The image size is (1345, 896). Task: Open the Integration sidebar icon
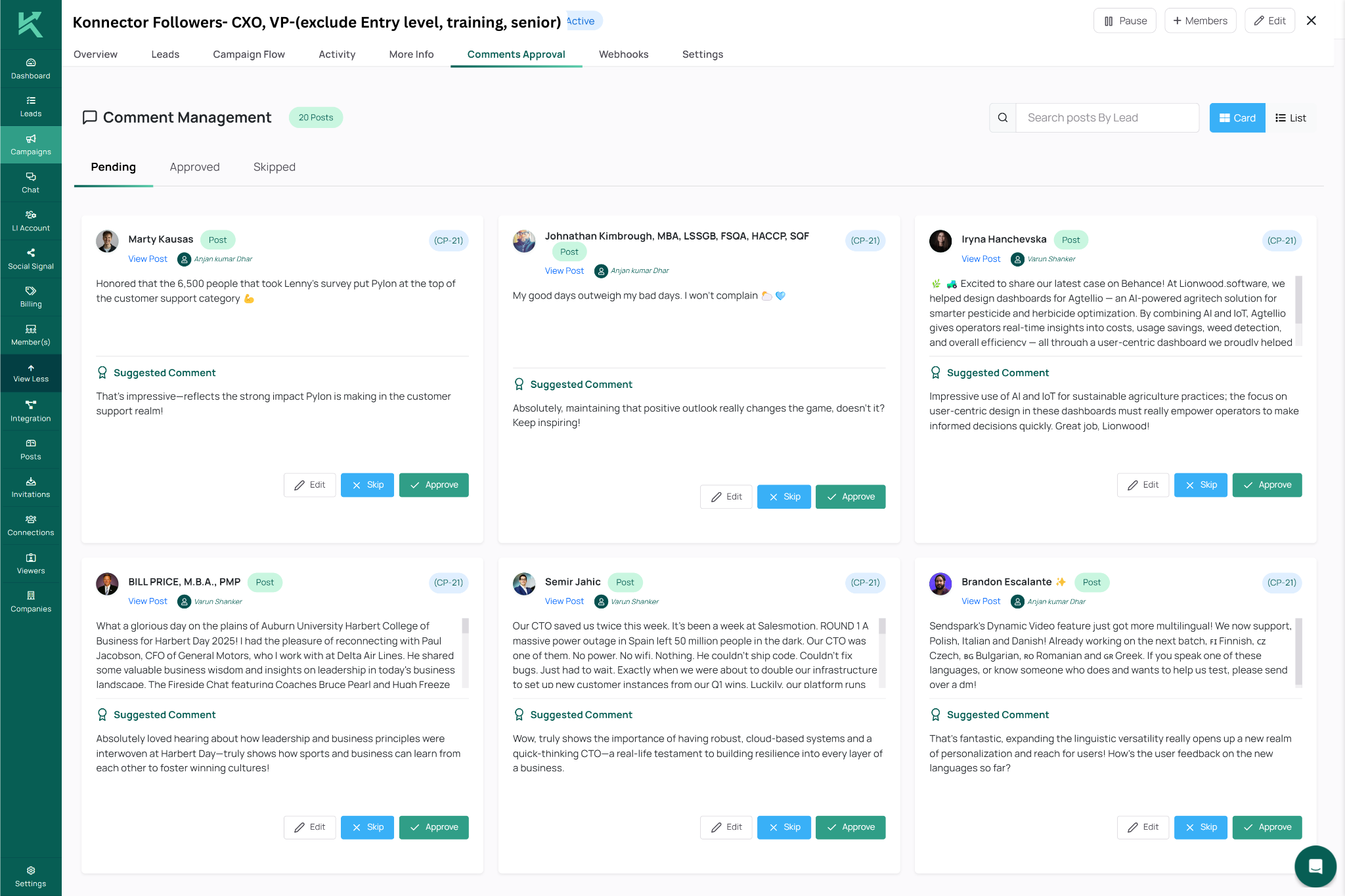point(31,412)
